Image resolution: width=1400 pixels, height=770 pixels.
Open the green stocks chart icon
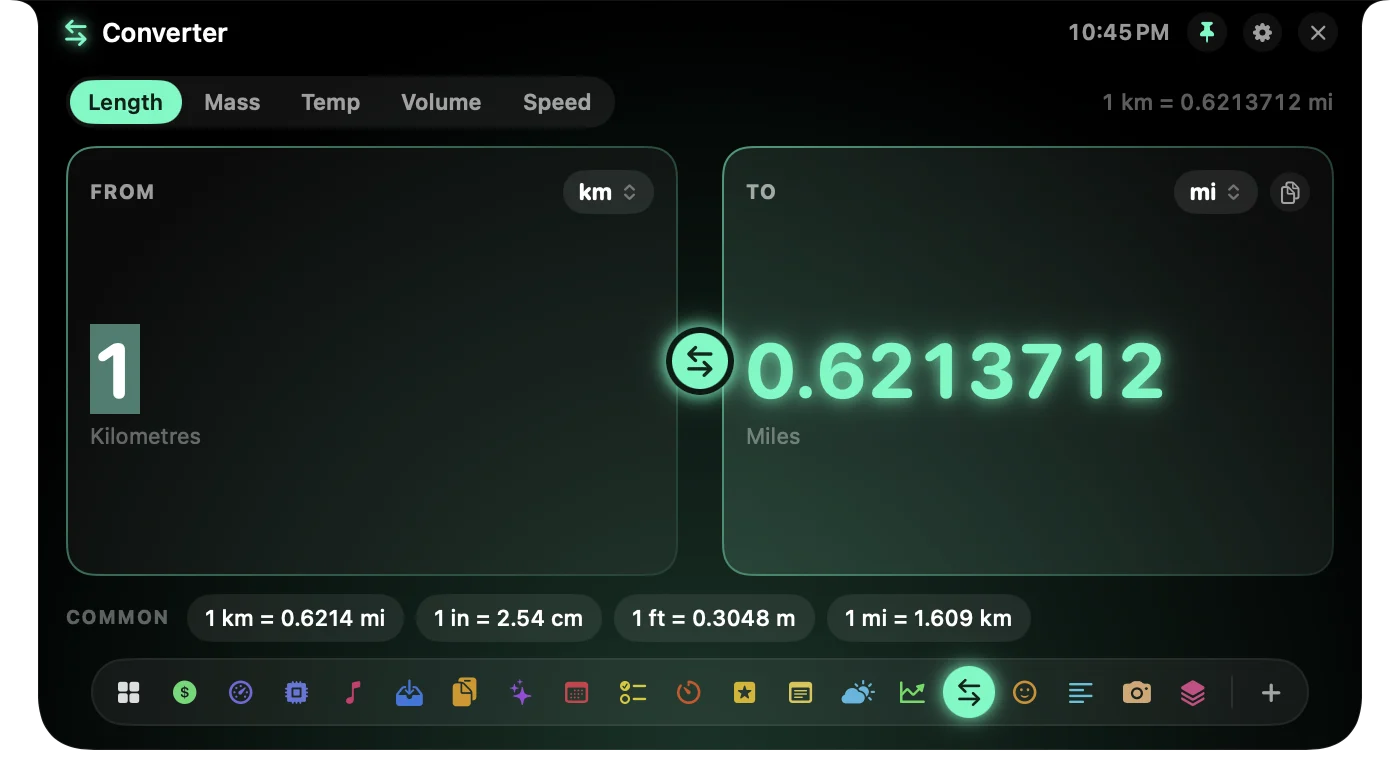(x=912, y=692)
